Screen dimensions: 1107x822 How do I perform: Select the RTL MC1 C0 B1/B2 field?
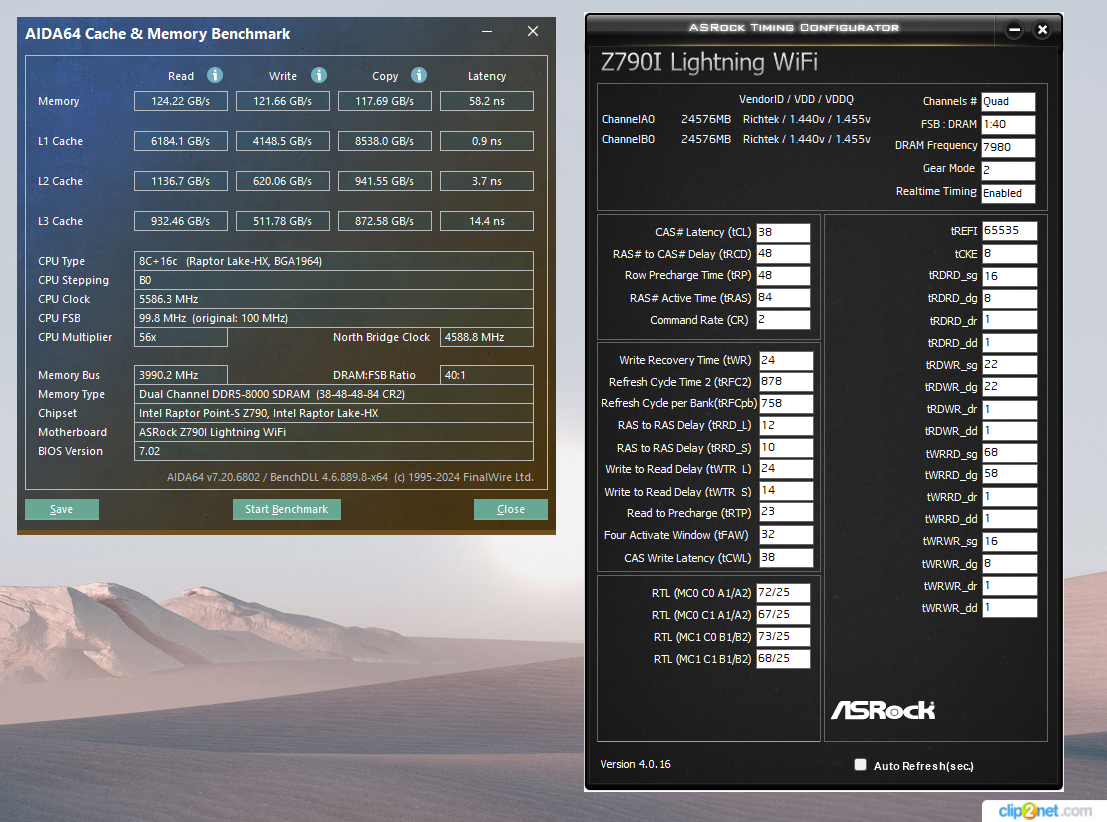coord(783,636)
